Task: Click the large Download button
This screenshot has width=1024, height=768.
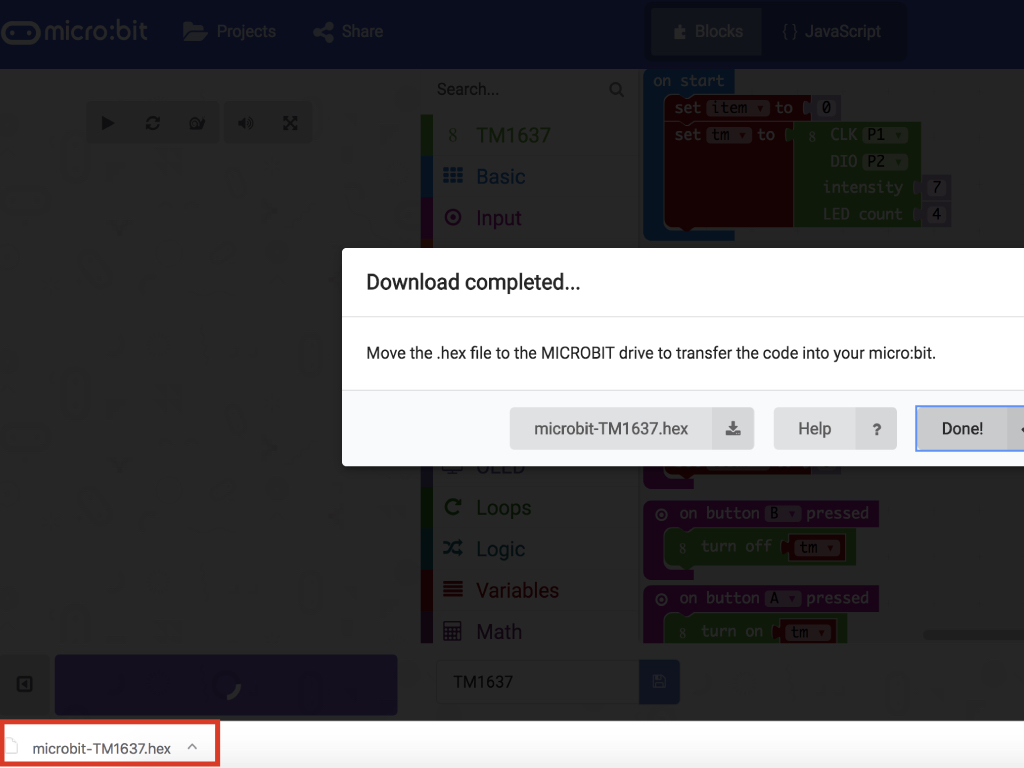Action: (x=226, y=684)
